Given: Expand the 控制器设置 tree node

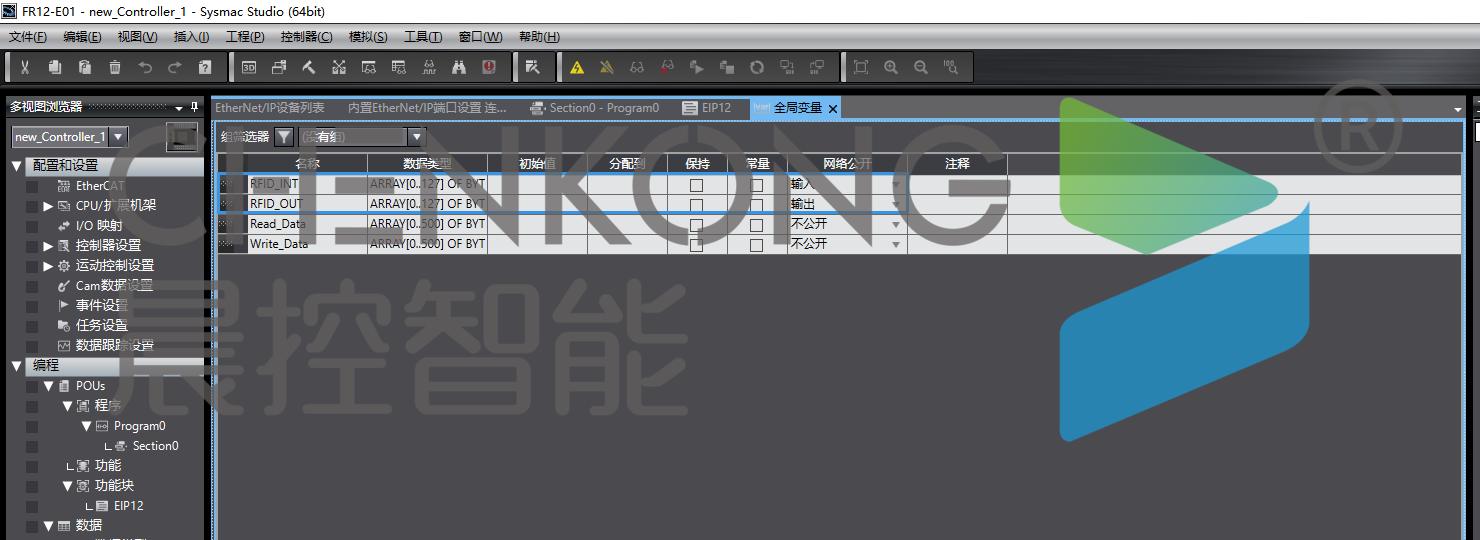Looking at the screenshot, I should pyautogui.click(x=48, y=245).
